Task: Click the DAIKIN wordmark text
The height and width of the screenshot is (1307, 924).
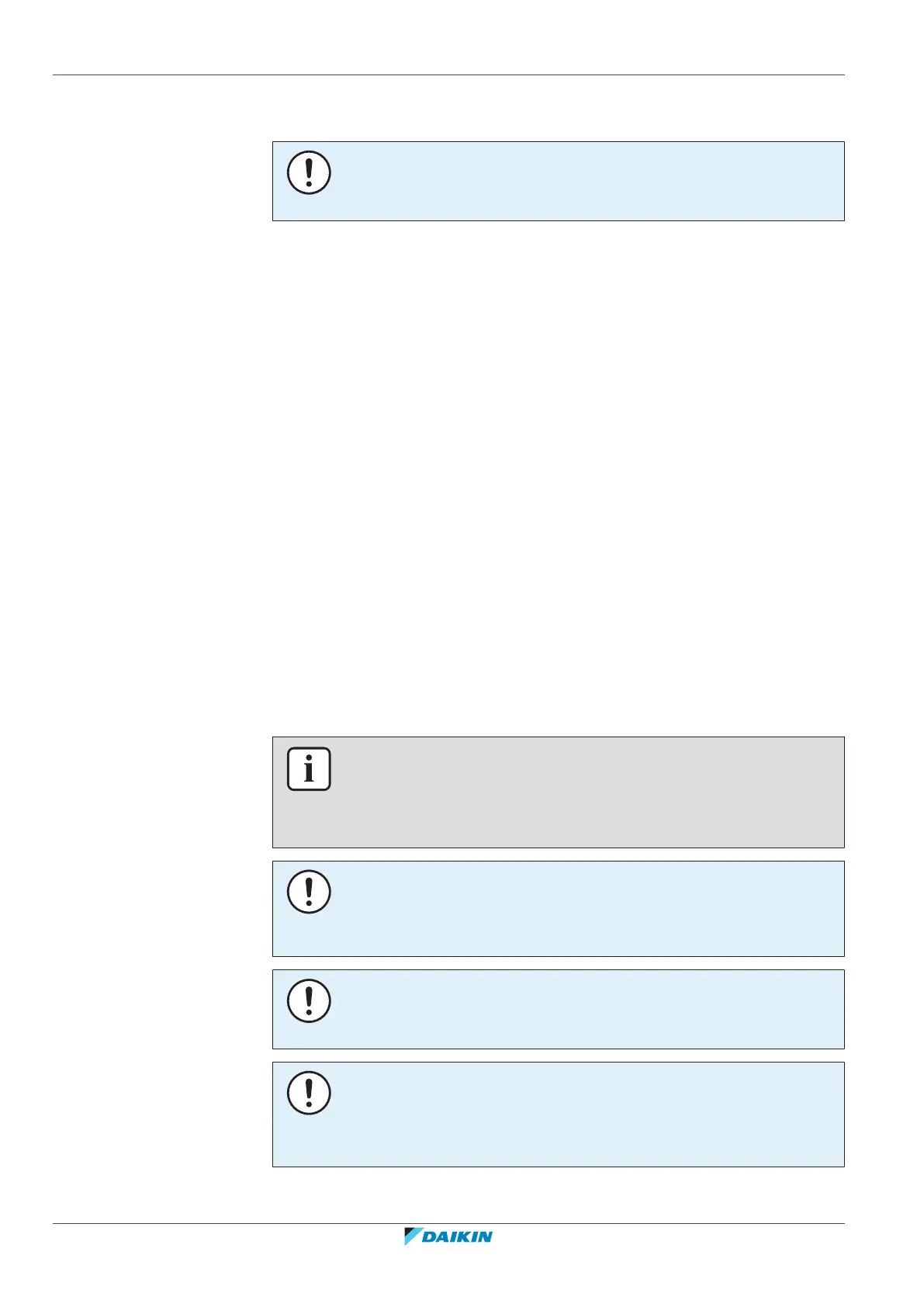Action: [x=458, y=1237]
